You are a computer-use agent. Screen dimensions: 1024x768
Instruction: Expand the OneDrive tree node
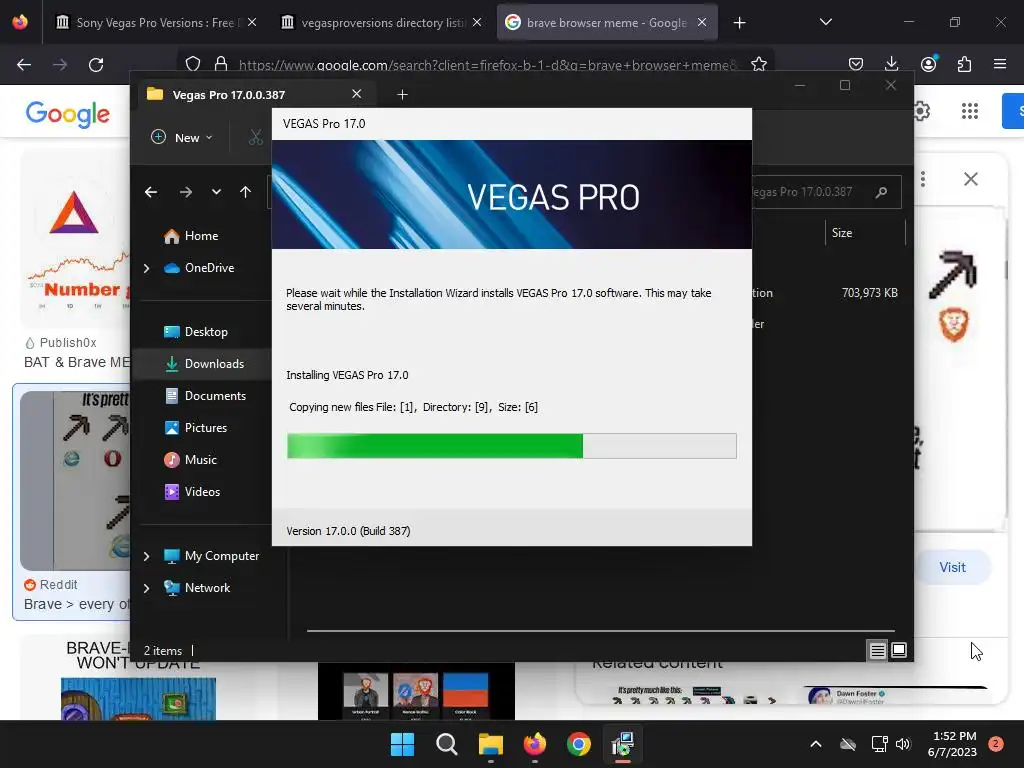[x=146, y=268]
